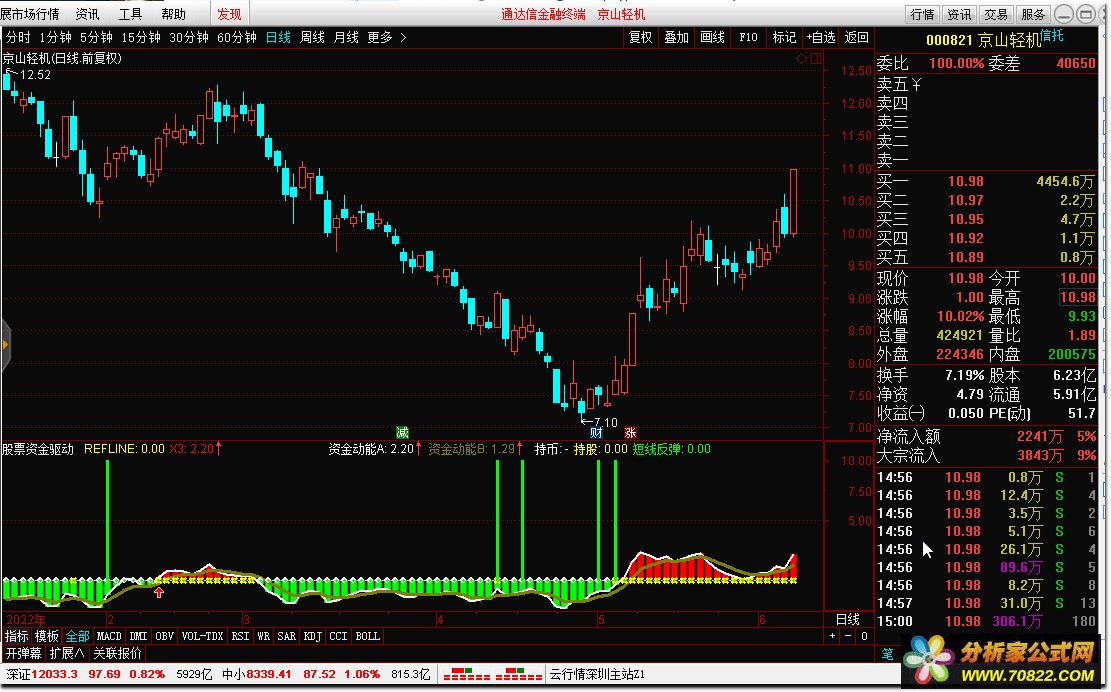Select the DMI indicator tab
The height and width of the screenshot is (692, 1111).
(x=138, y=636)
